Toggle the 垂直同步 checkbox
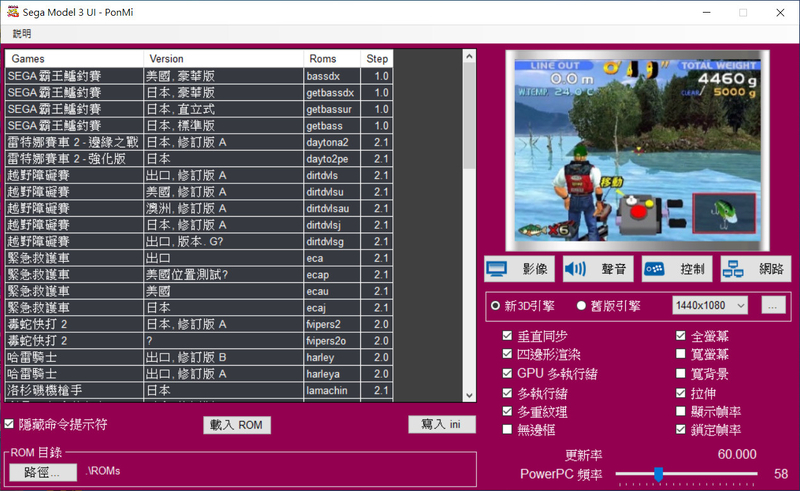 pyautogui.click(x=507, y=335)
